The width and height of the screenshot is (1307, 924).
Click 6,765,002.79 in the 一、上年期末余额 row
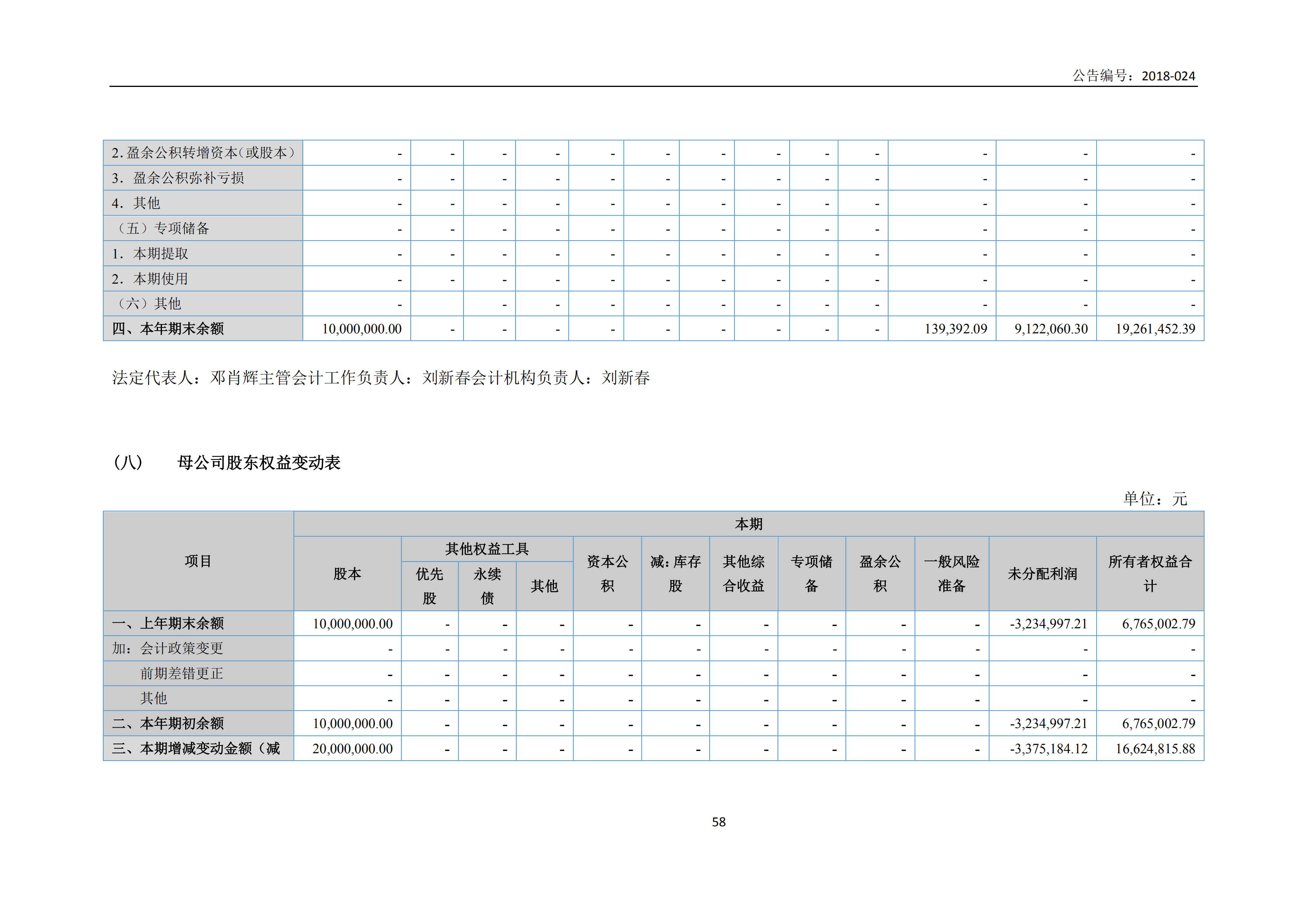point(1158,624)
